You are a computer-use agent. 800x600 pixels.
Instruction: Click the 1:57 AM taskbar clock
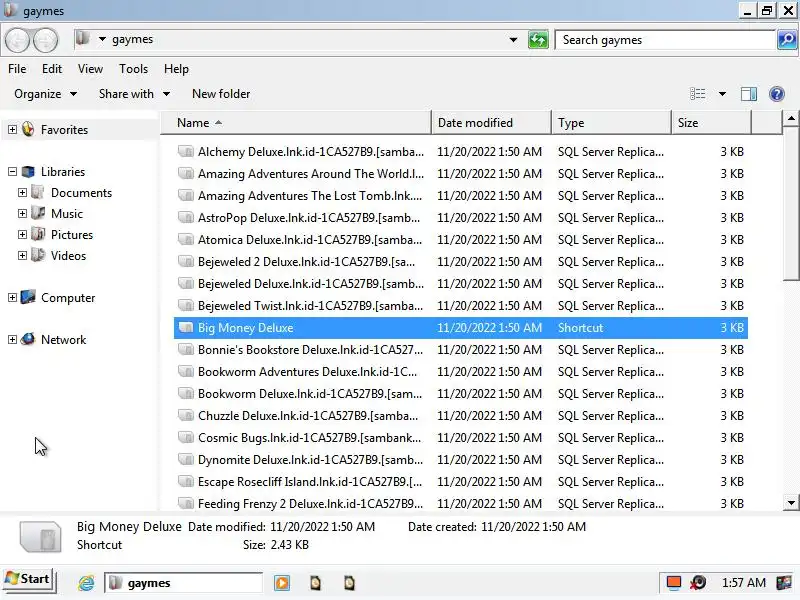point(743,583)
